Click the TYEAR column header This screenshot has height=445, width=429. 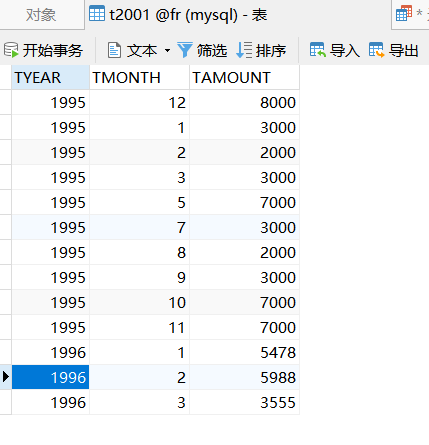tap(50, 78)
